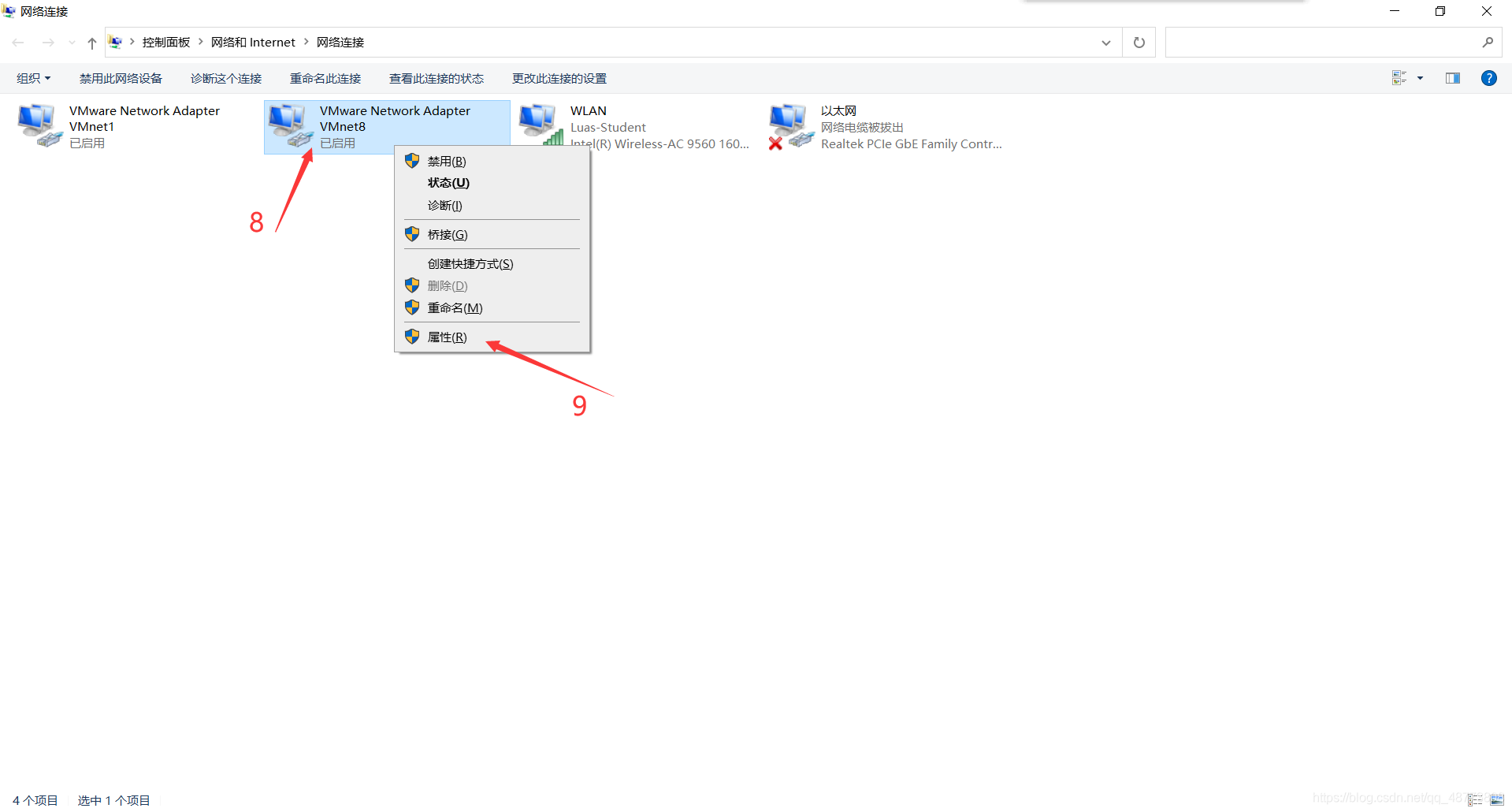The image size is (1512, 812).
Task: Click 网络电缆被拔出 status text
Action: [862, 127]
